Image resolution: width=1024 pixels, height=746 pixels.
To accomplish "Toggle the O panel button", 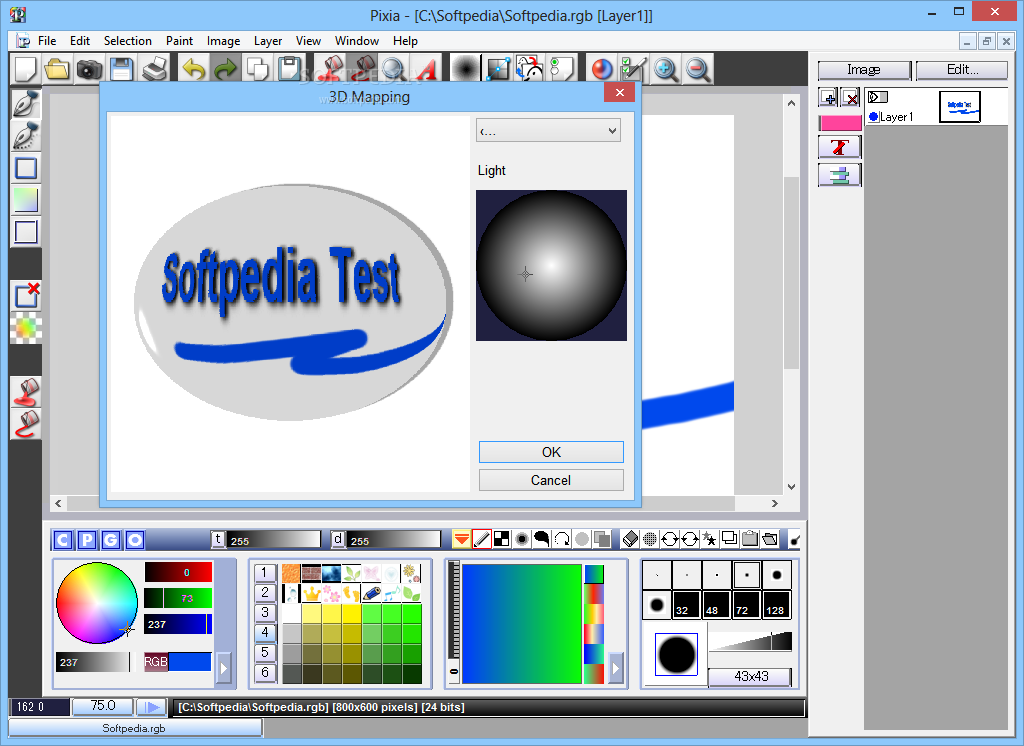I will [135, 540].
